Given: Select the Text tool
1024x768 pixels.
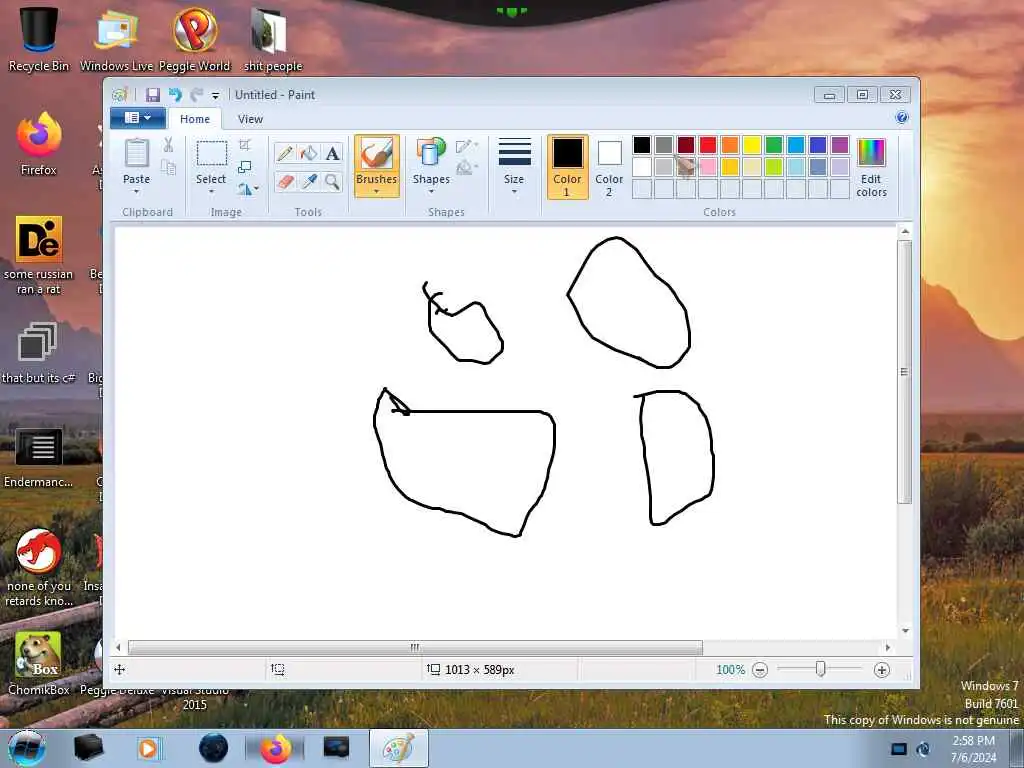Looking at the screenshot, I should [x=332, y=153].
